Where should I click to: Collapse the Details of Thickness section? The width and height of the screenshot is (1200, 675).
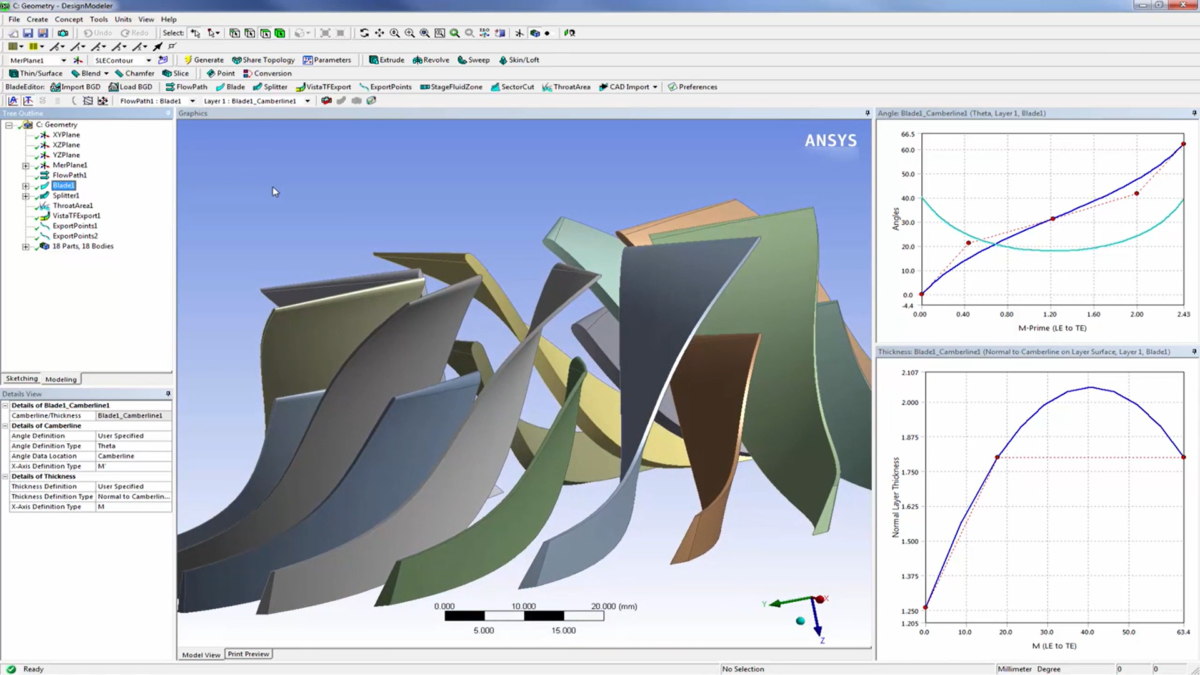point(5,476)
